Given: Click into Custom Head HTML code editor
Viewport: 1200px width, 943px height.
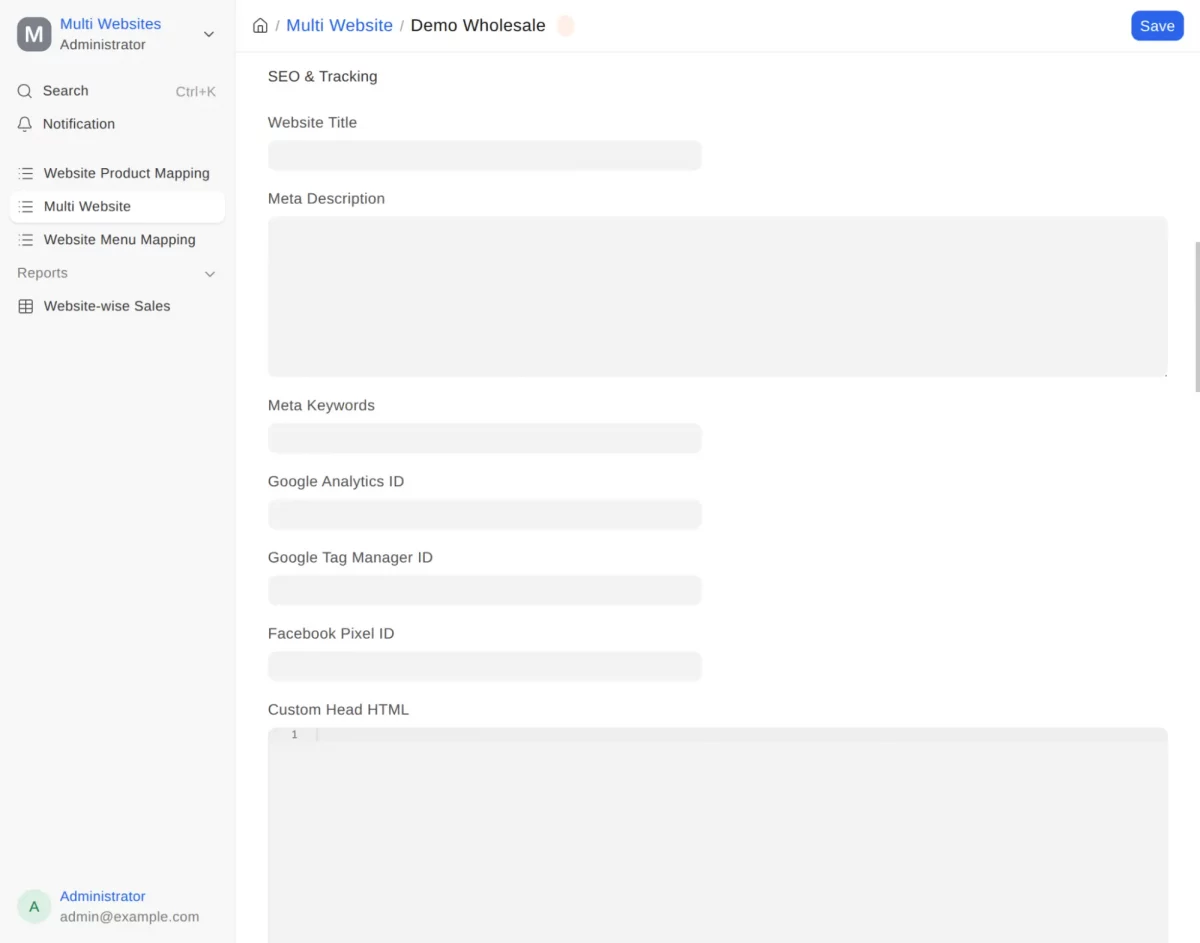Looking at the screenshot, I should pyautogui.click(x=718, y=835).
